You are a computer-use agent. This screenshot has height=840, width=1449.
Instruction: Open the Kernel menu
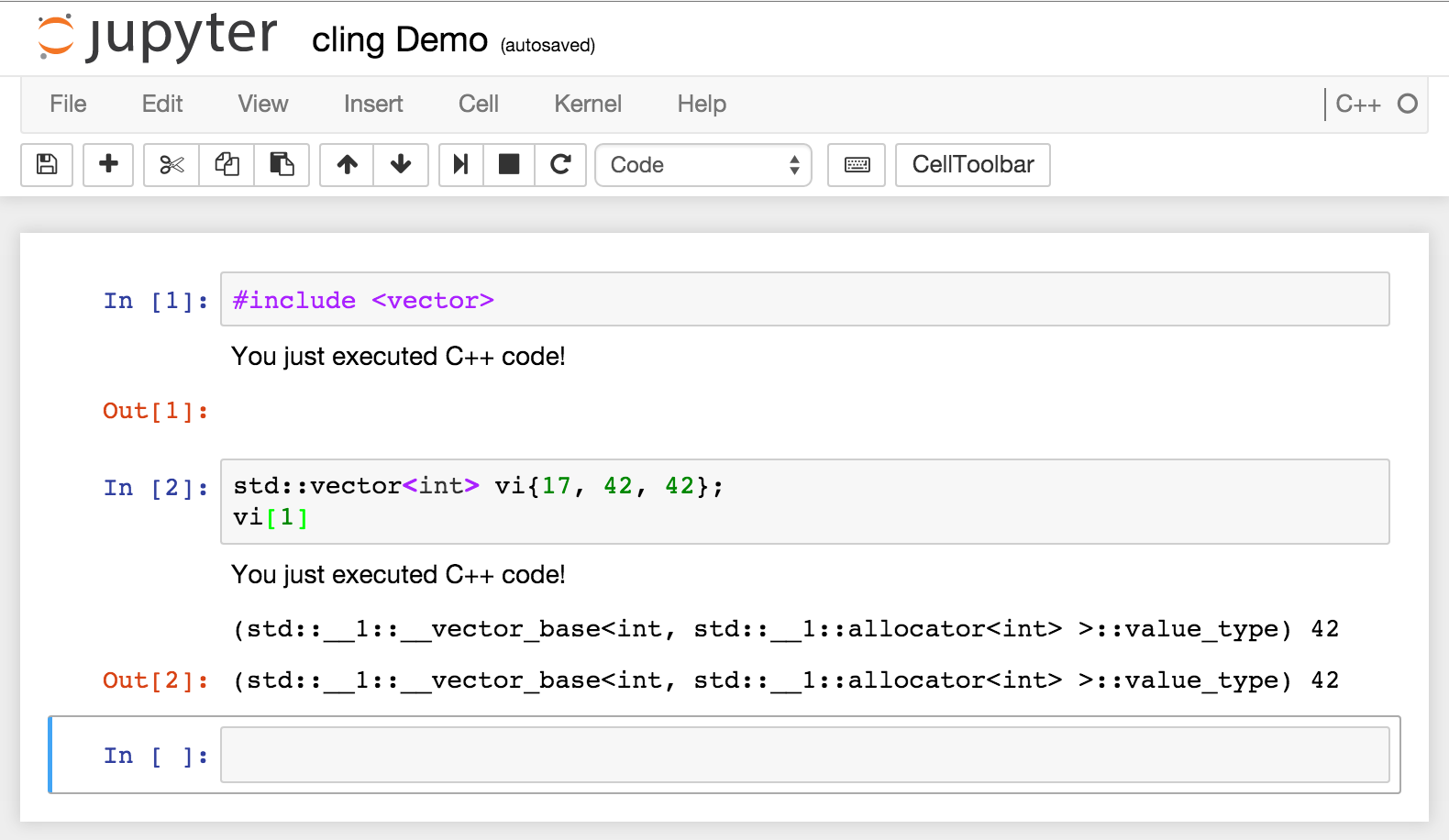click(x=588, y=105)
